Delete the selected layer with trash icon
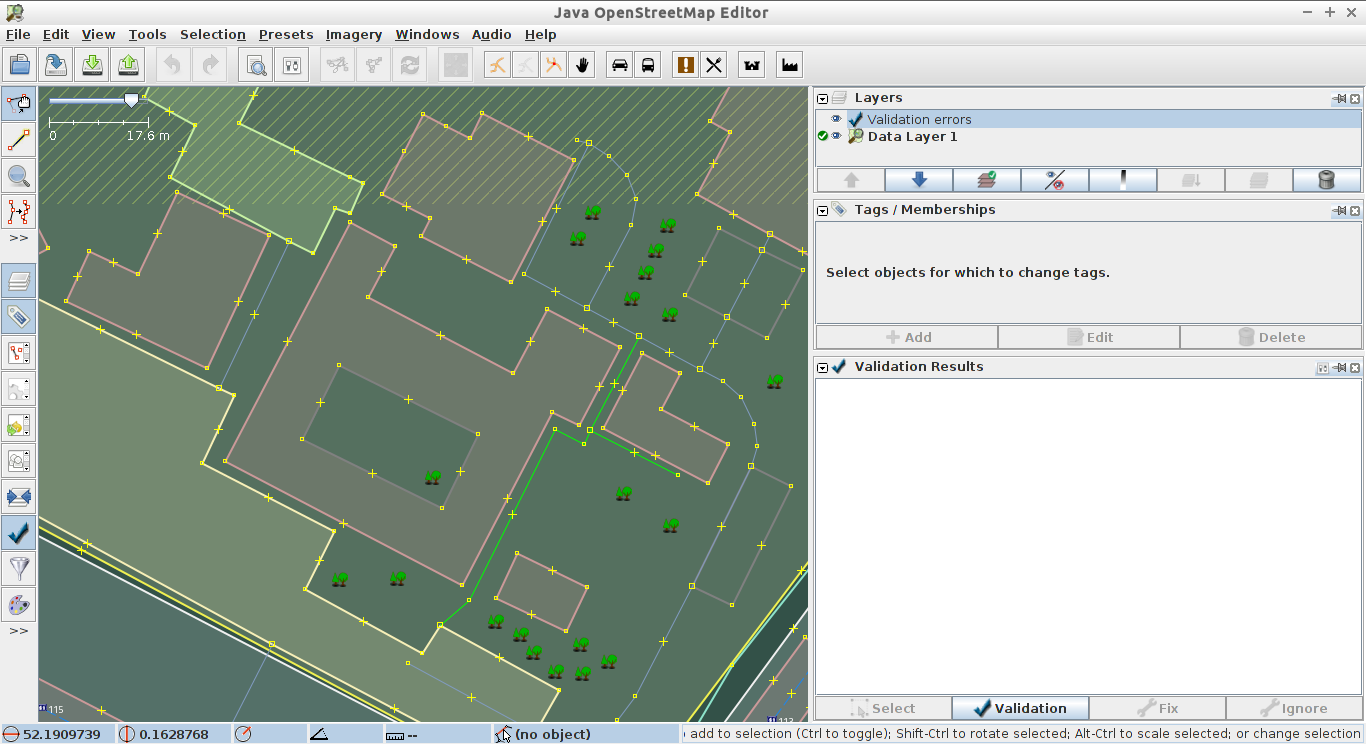1366x744 pixels. (x=1326, y=180)
